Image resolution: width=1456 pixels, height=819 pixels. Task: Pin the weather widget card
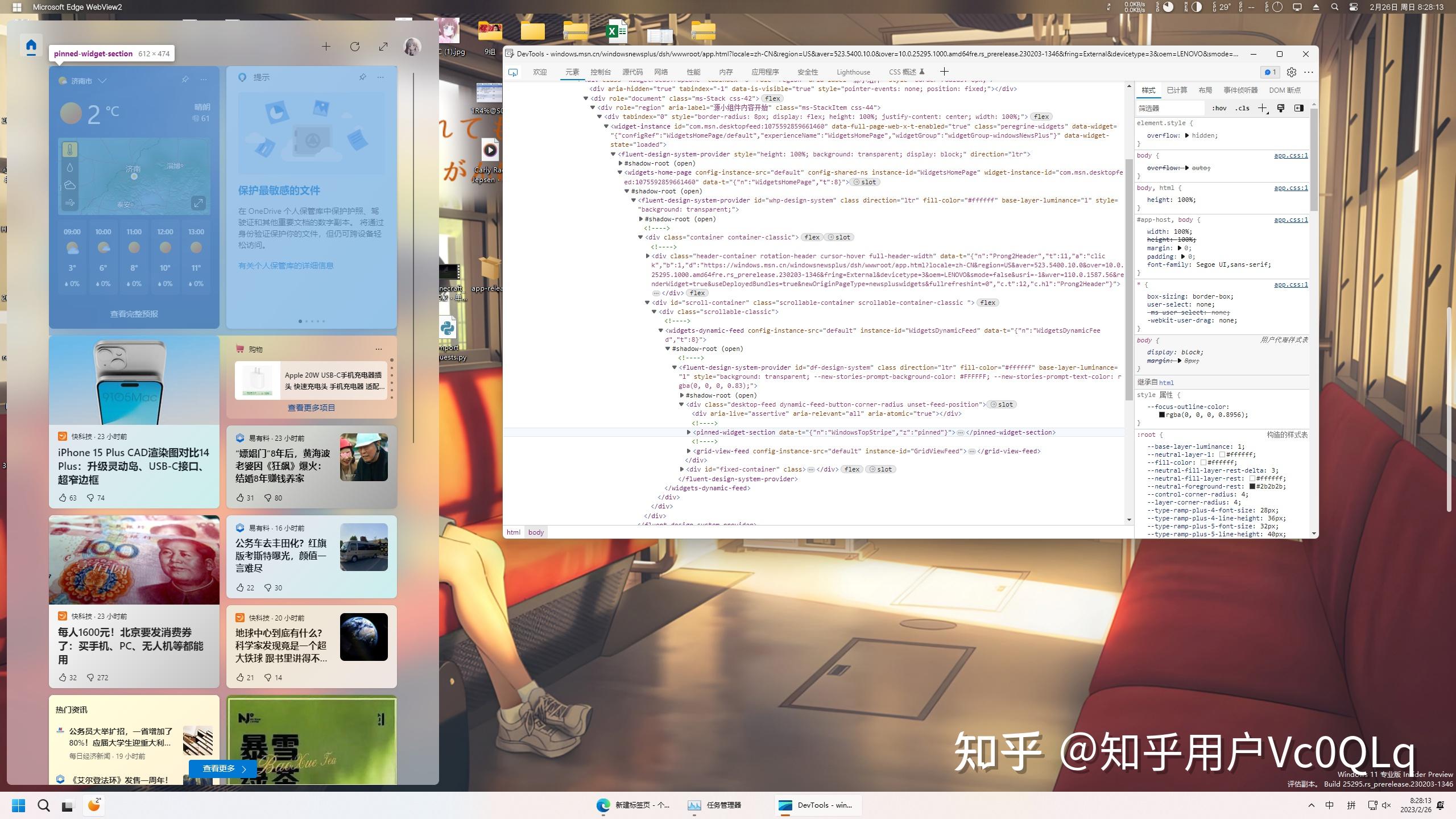pos(185,80)
